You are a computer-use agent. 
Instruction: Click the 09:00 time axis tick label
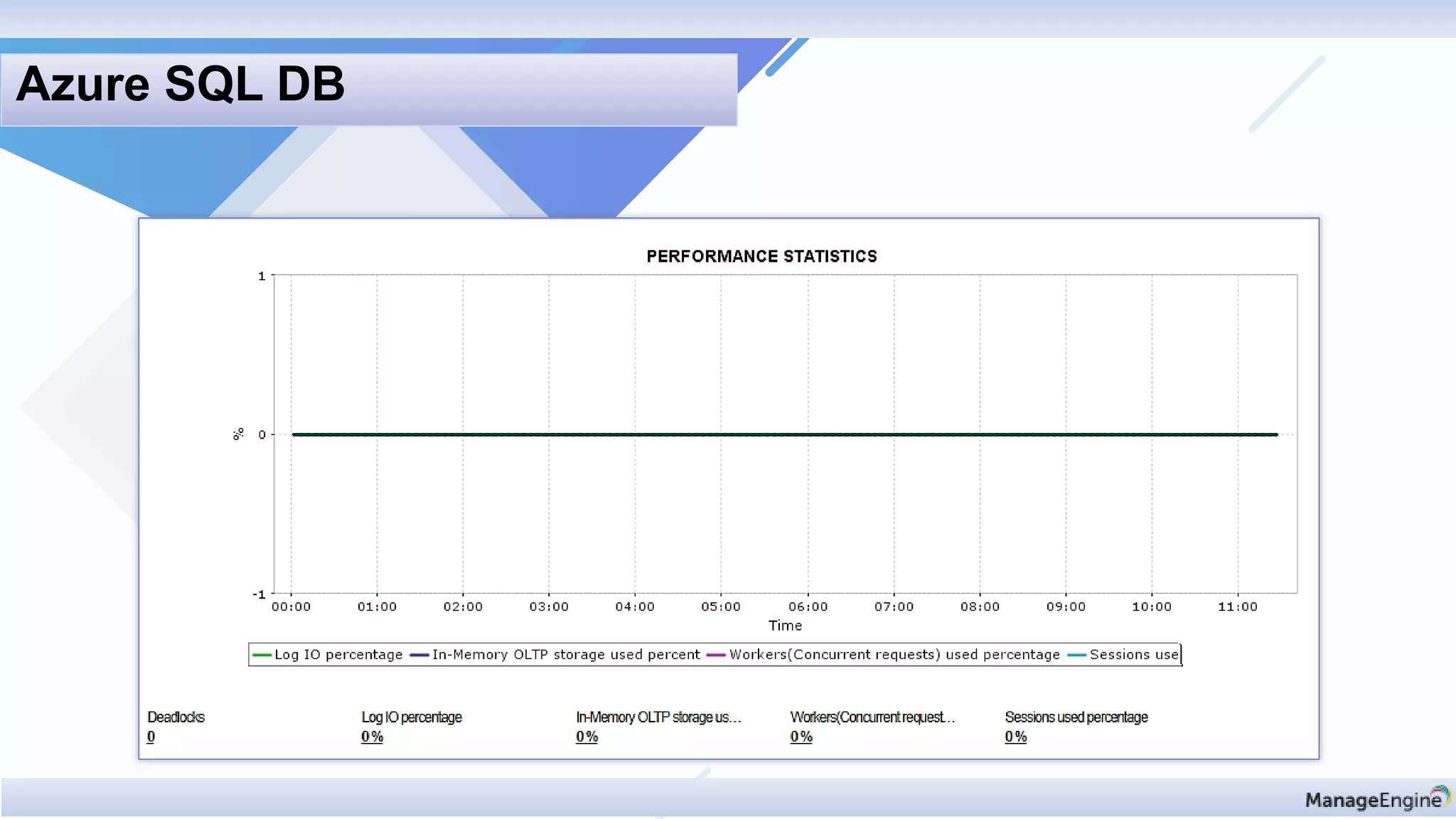tap(1066, 606)
